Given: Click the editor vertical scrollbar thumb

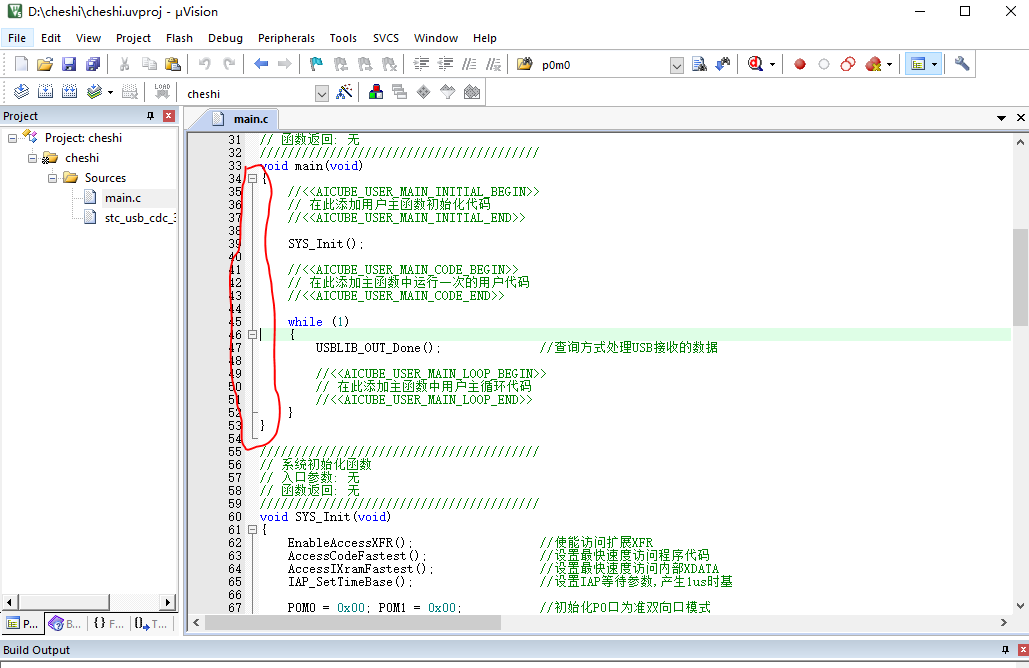Looking at the screenshot, I should click(x=1020, y=277).
